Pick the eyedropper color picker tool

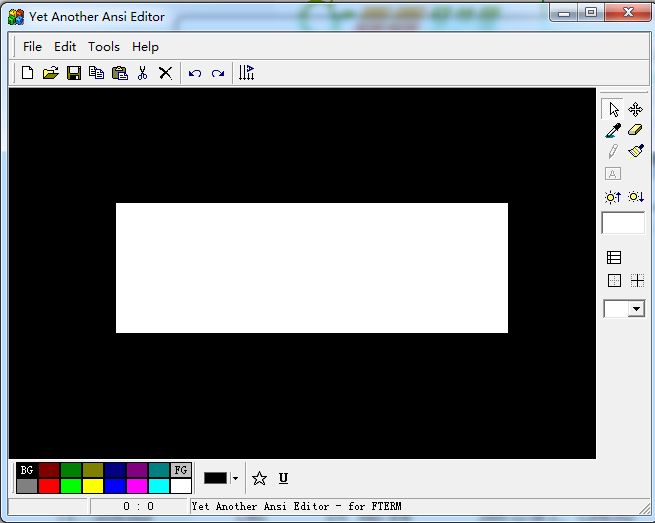pyautogui.click(x=614, y=130)
